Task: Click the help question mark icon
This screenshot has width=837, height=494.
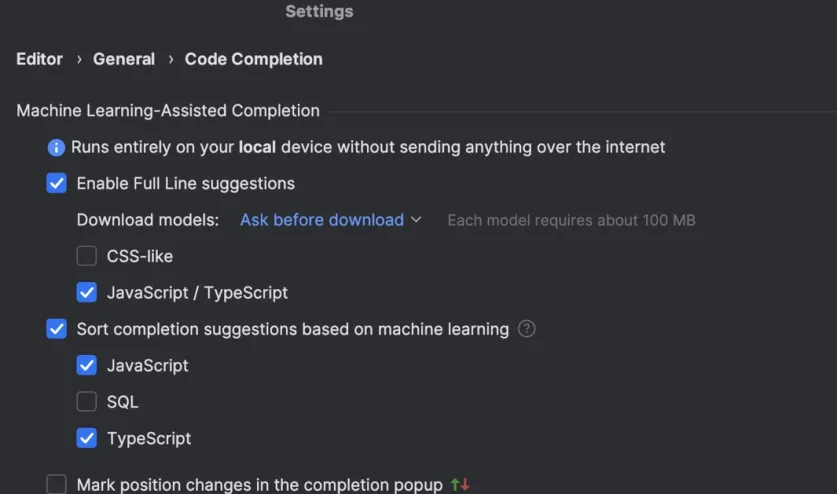Action: coord(527,329)
